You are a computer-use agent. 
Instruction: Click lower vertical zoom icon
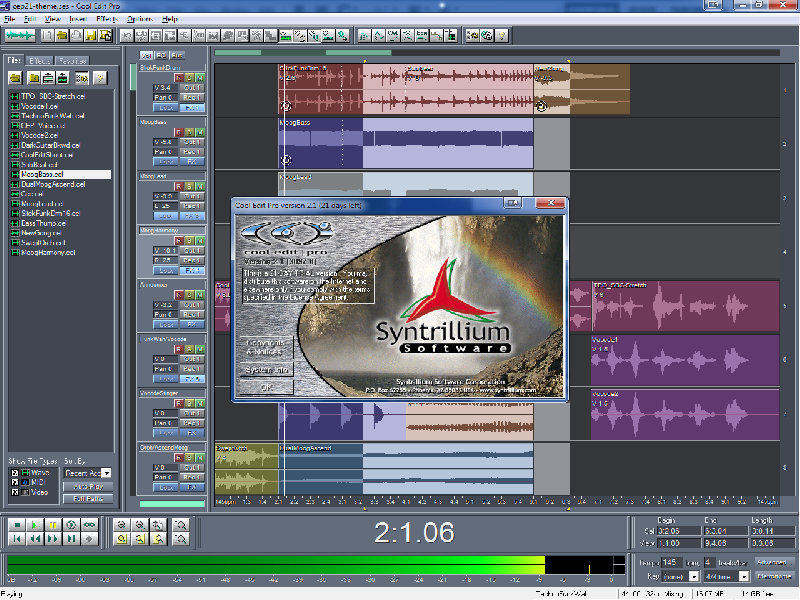click(181, 538)
